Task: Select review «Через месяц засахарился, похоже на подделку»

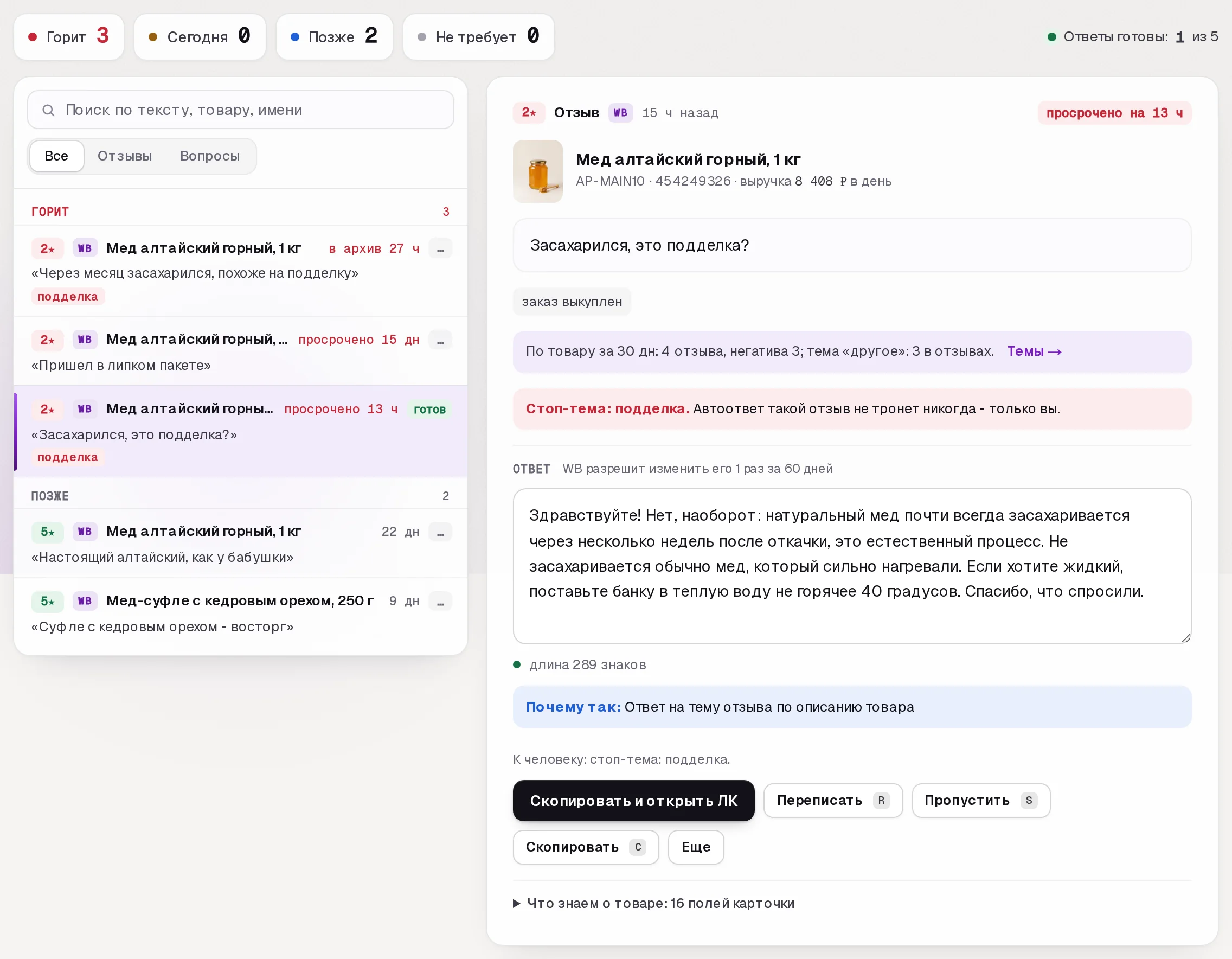Action: click(x=240, y=271)
